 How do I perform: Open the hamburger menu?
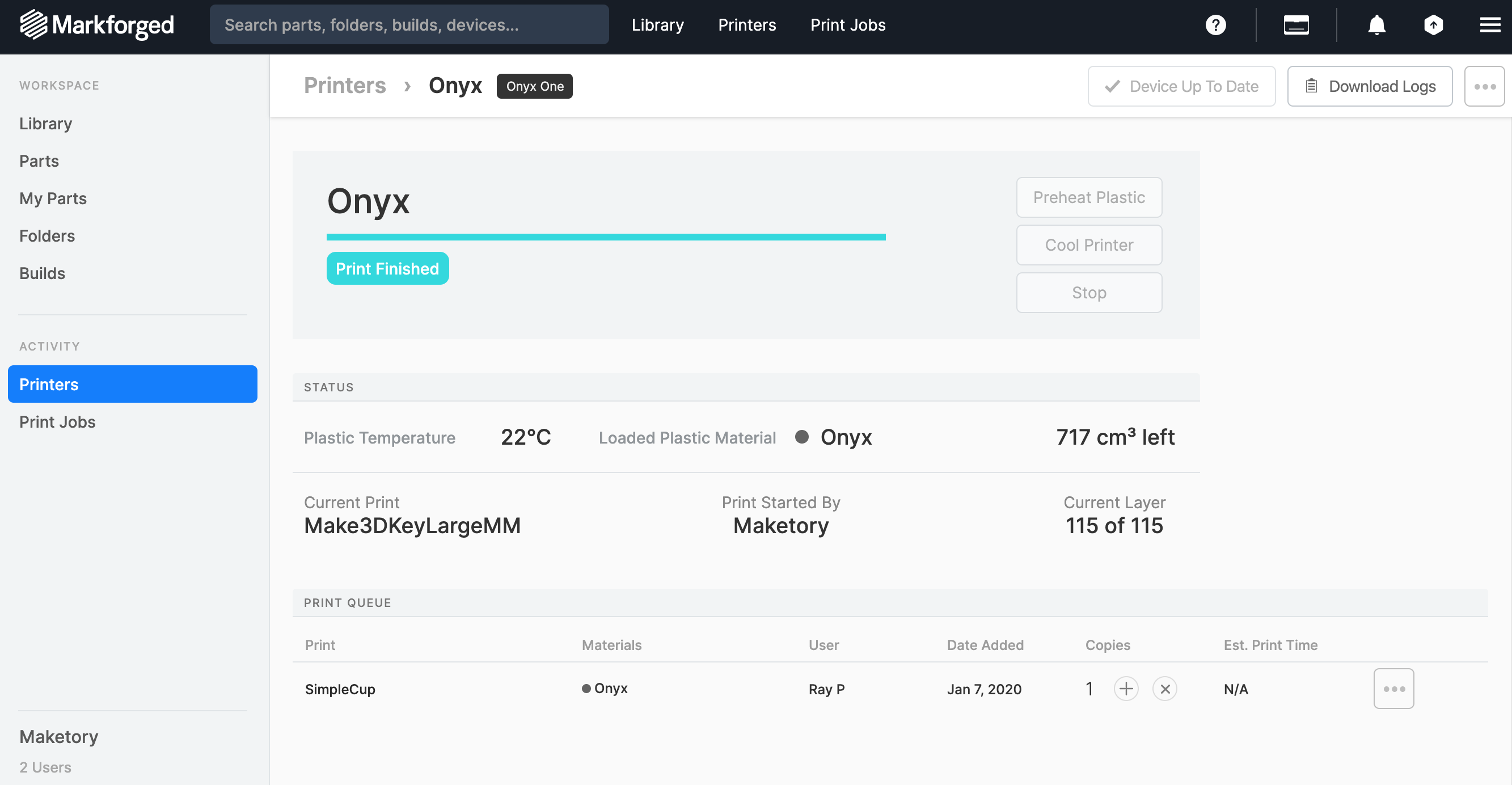[1490, 24]
